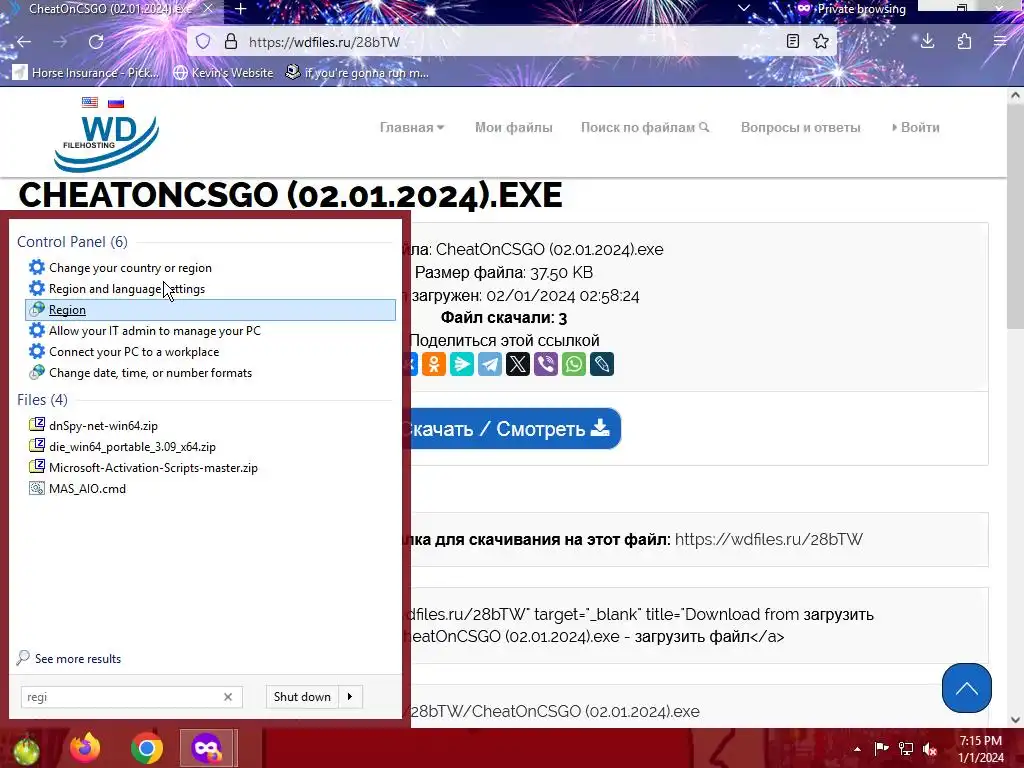Viewport: 1024px width, 768px height.
Task: Share link via green paper-plane icon
Action: click(462, 364)
